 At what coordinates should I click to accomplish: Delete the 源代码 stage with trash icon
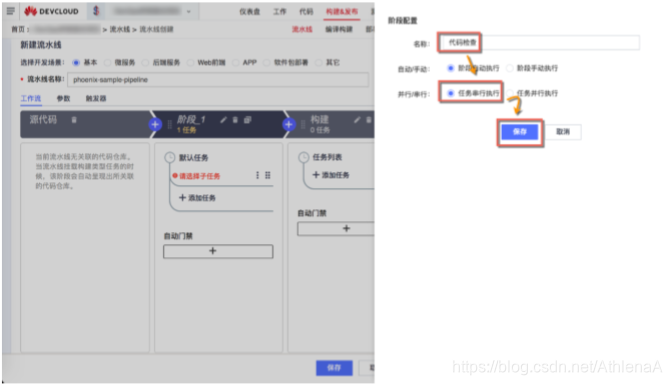(x=74, y=120)
